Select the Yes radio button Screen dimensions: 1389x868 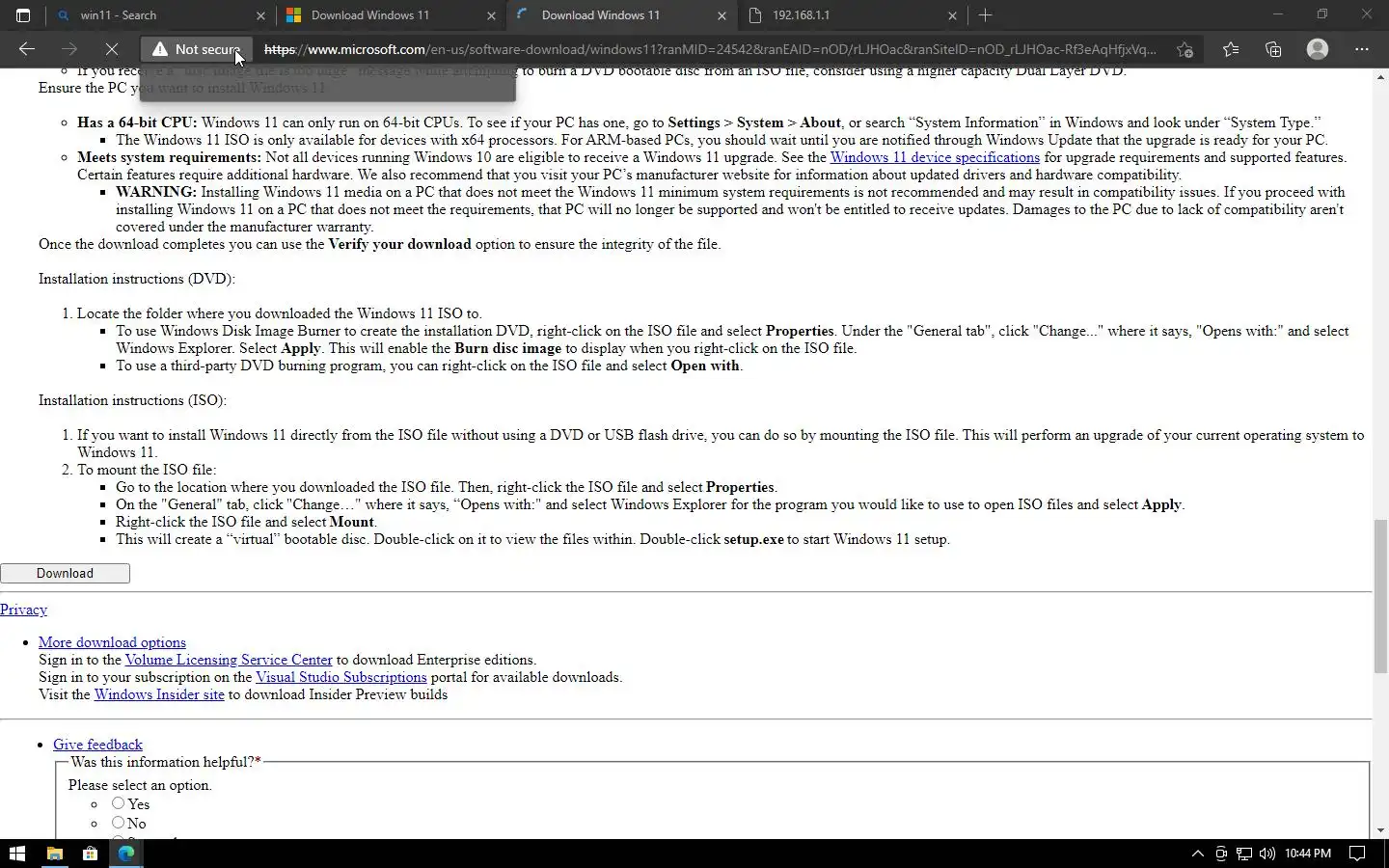click(x=118, y=803)
